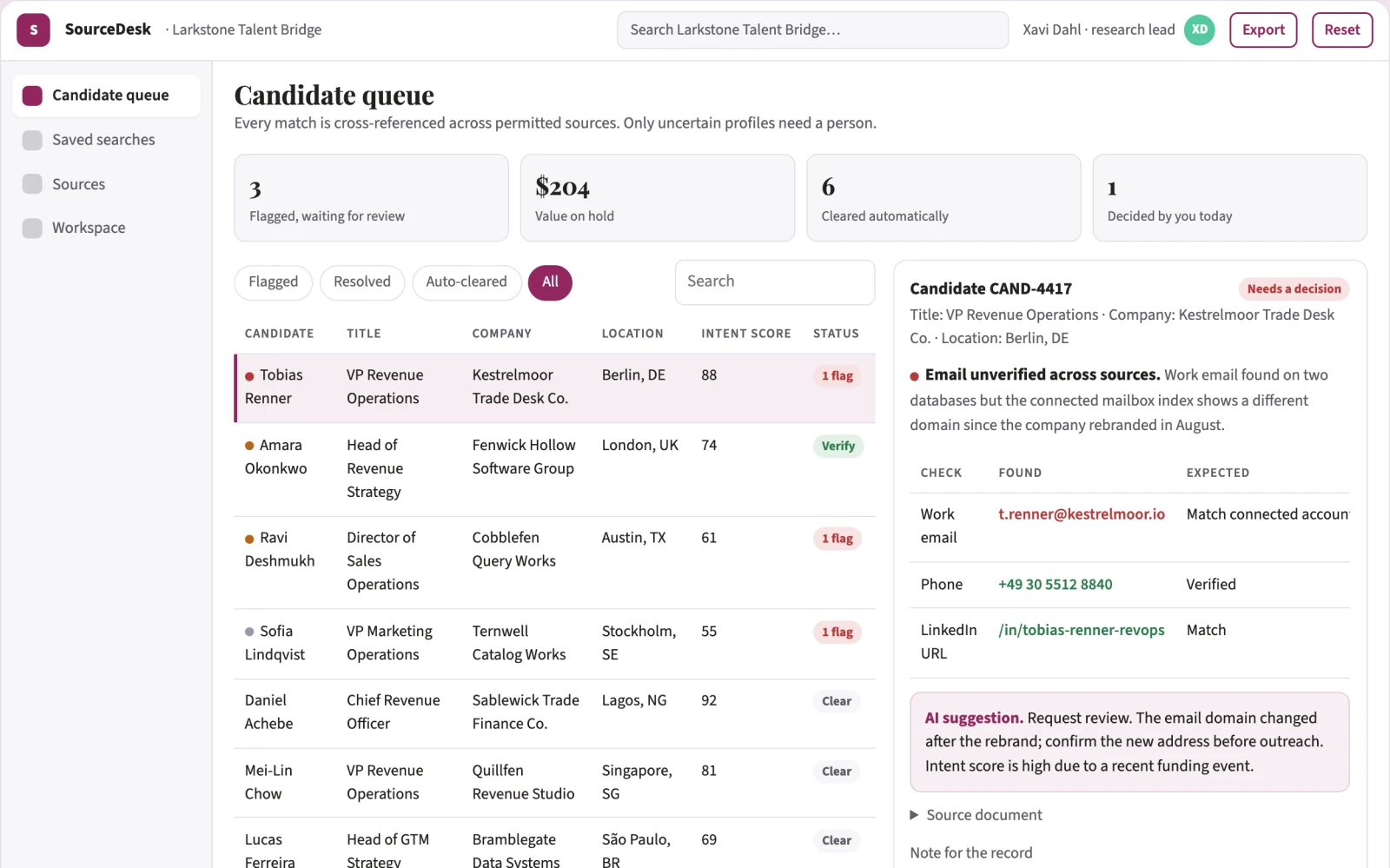Select the Daniel Achebe candidate row
This screenshot has width=1390, height=868.
tap(554, 713)
